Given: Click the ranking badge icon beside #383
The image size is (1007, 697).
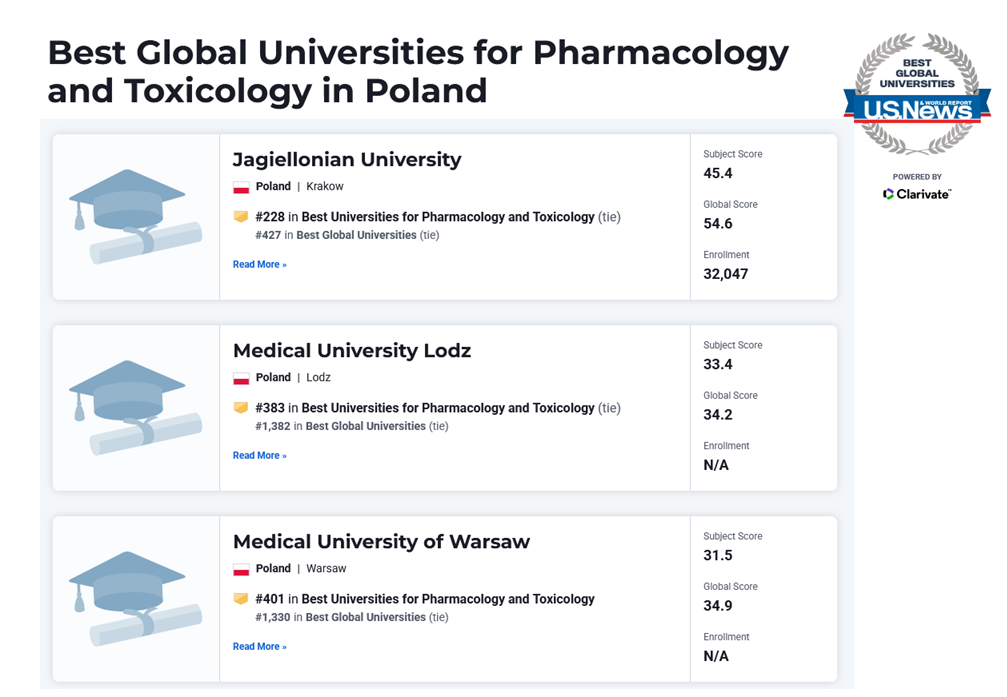Looking at the screenshot, I should click(241, 408).
